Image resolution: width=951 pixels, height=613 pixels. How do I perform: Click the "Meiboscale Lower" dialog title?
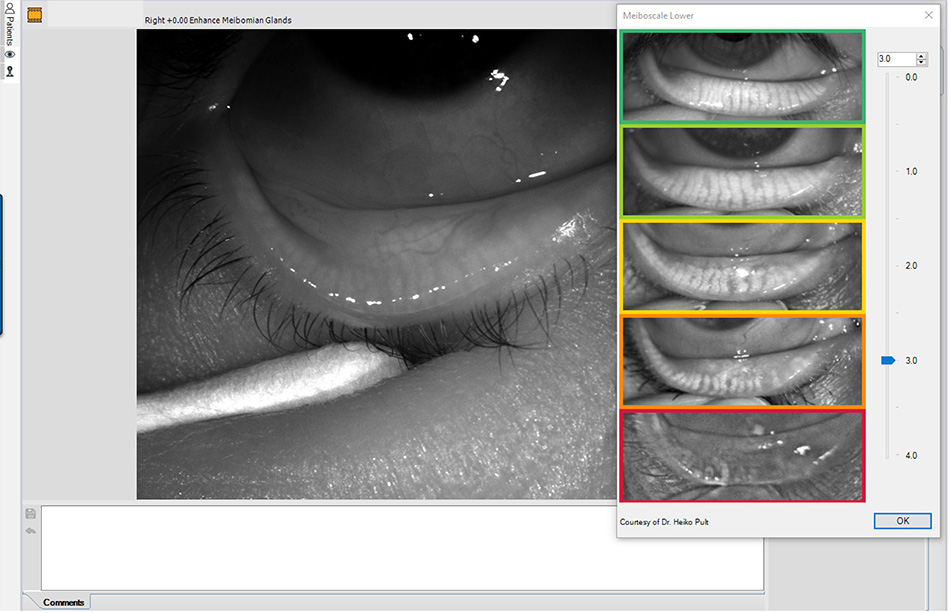coord(658,16)
